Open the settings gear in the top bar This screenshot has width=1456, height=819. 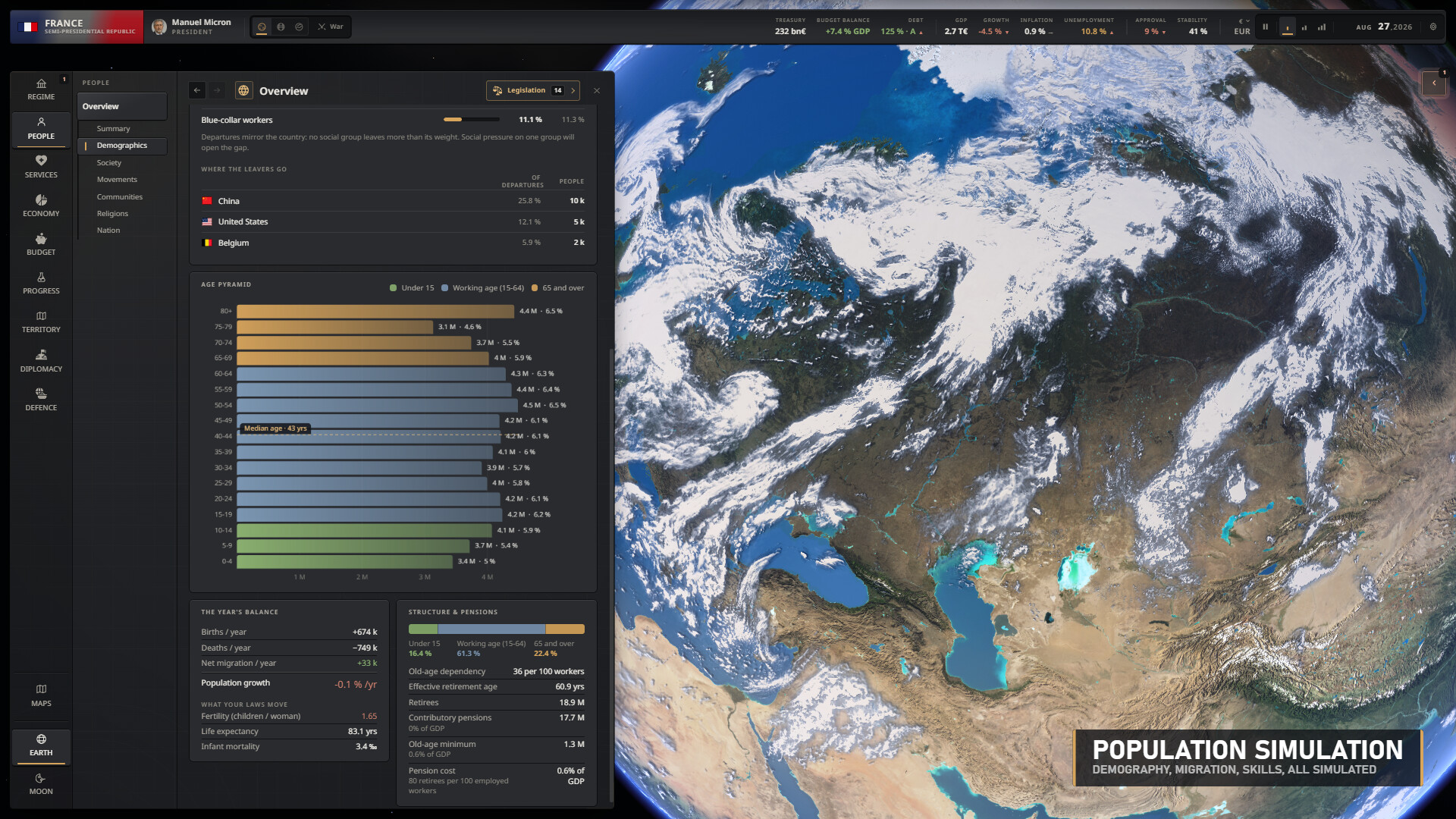coord(1433,27)
